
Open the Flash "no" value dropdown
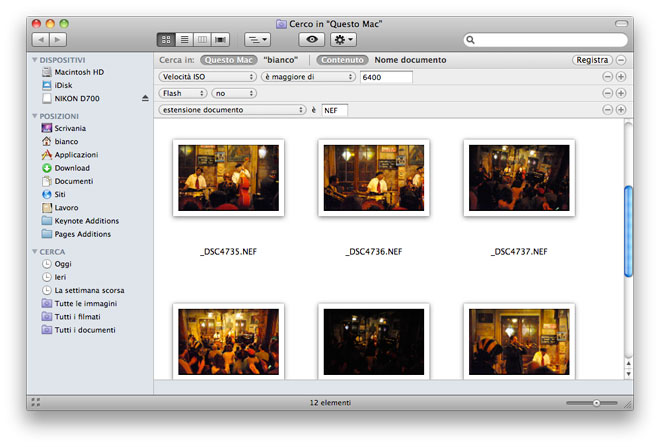tap(234, 93)
